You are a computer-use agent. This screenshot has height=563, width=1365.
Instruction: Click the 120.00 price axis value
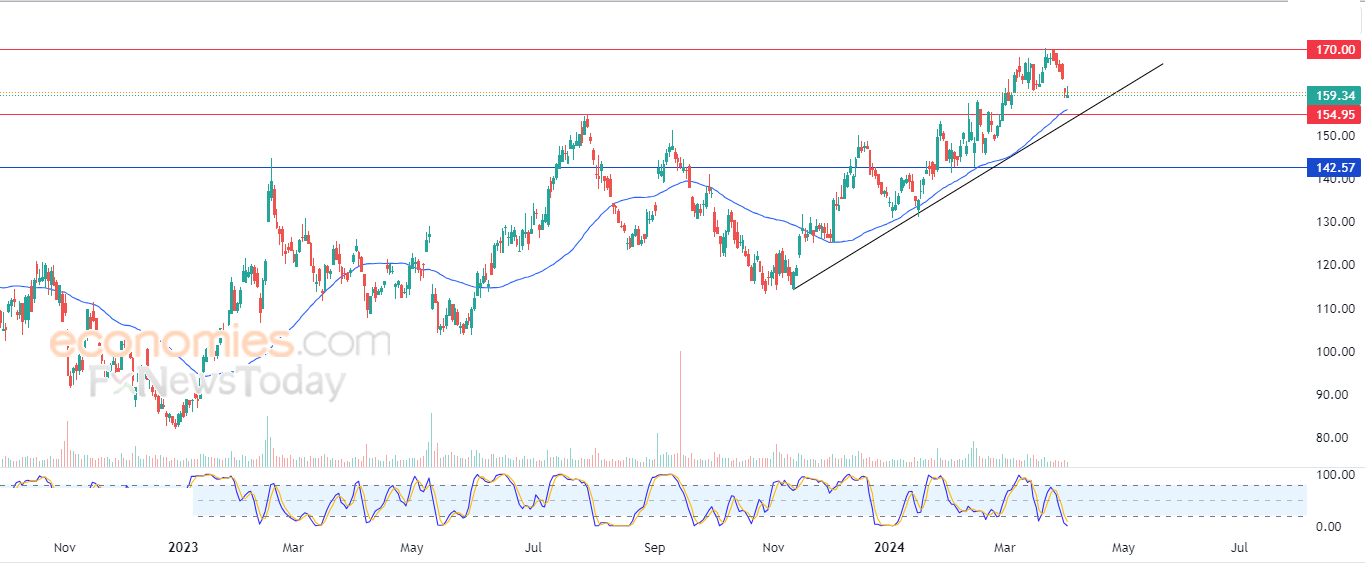tap(1336, 265)
